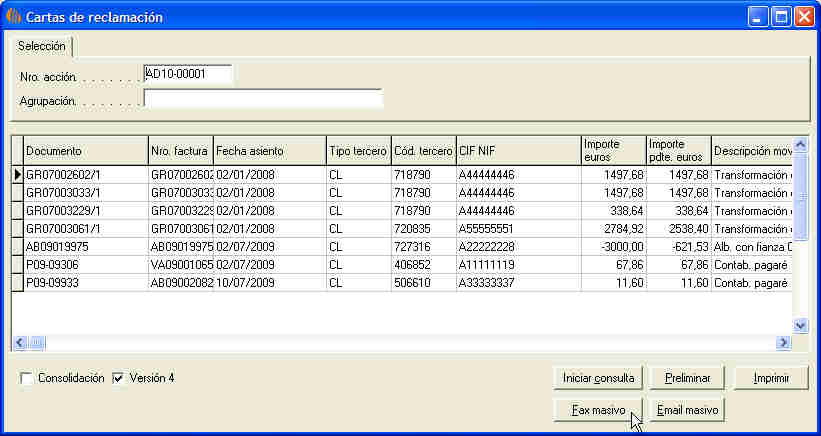Viewport: 821px width, 436px height.
Task: Click amount cell -3000,00
Action: click(x=614, y=247)
